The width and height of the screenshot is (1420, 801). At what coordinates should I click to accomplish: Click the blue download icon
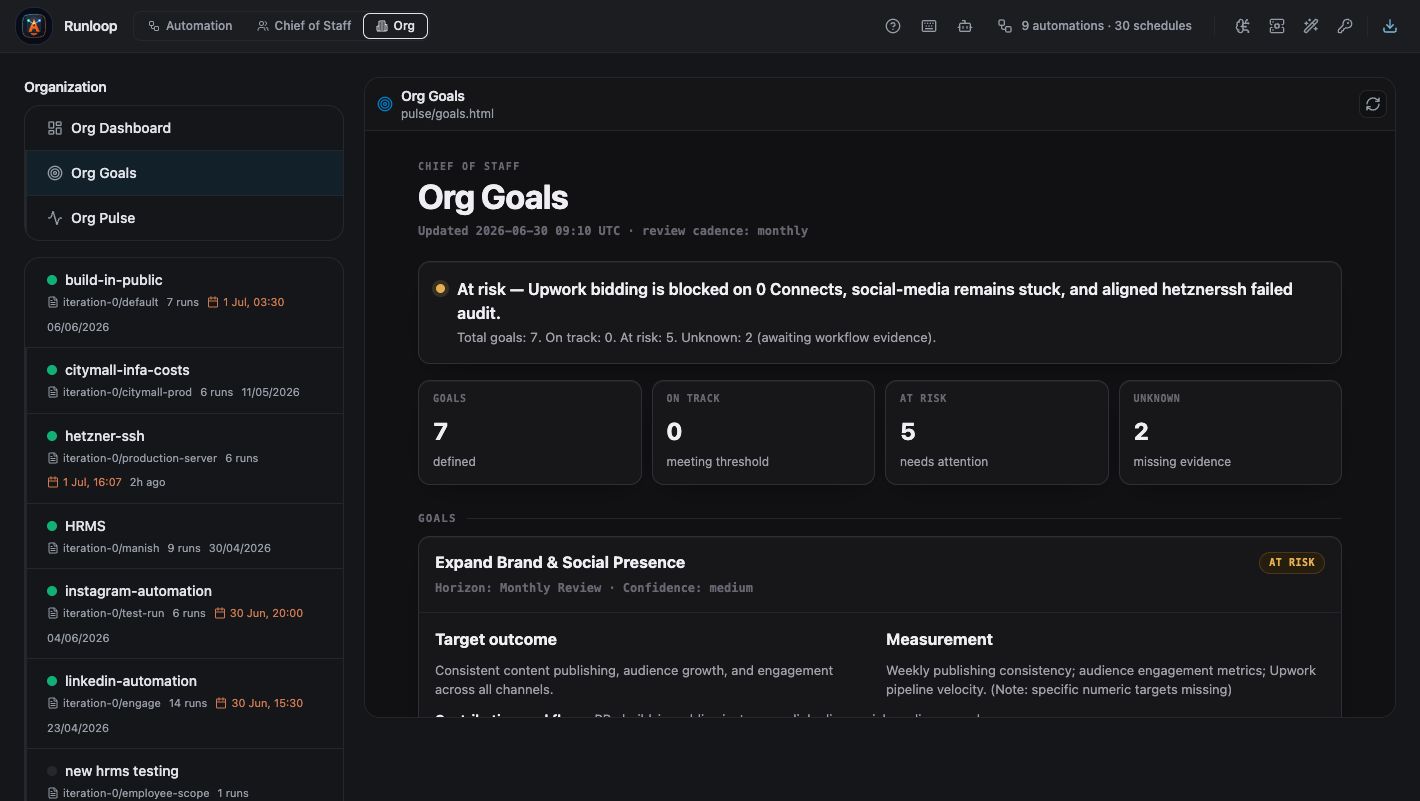coord(1390,26)
